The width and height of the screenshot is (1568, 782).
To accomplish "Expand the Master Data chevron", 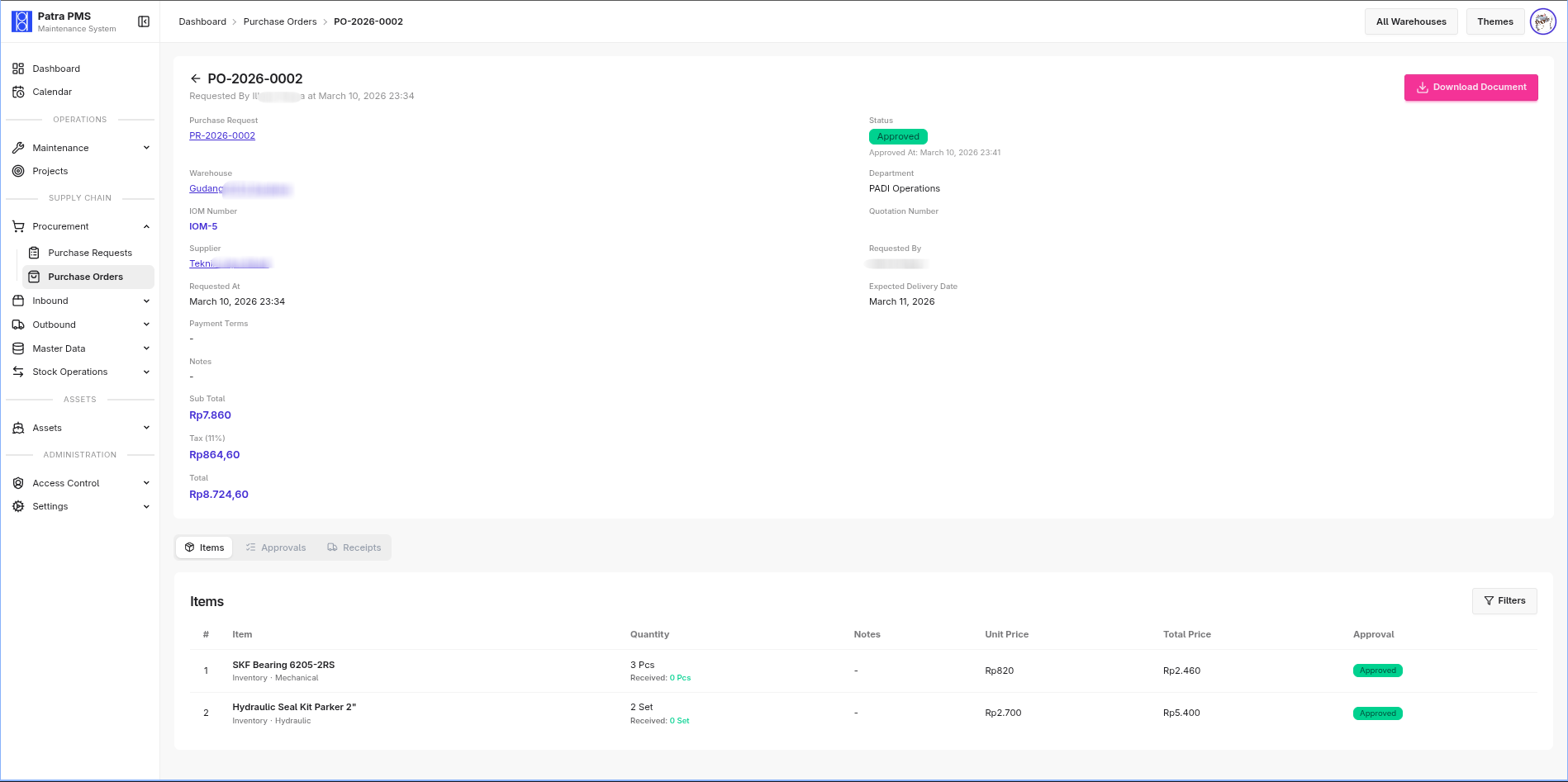I will tap(146, 348).
